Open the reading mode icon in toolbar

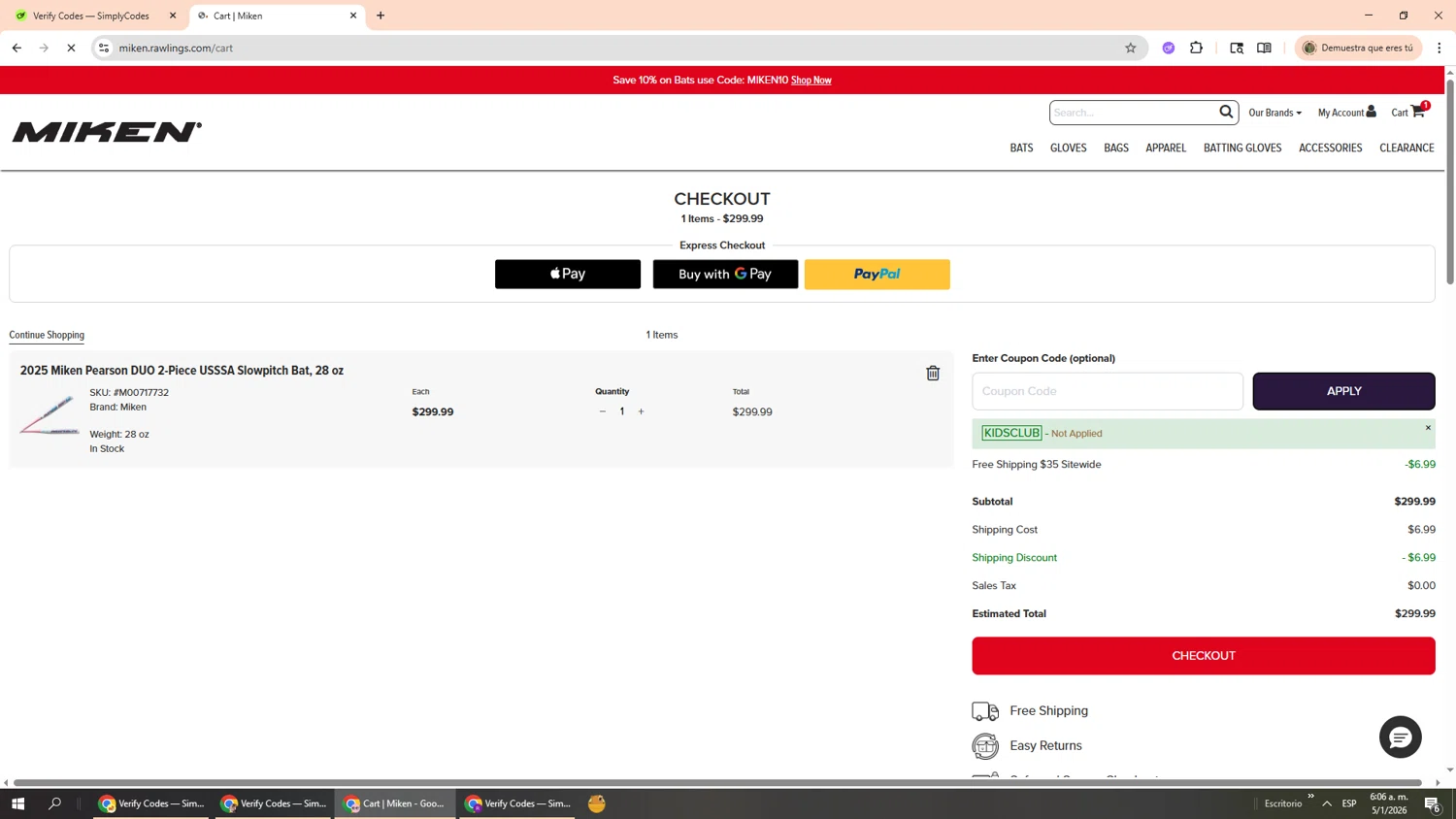pyautogui.click(x=1264, y=48)
